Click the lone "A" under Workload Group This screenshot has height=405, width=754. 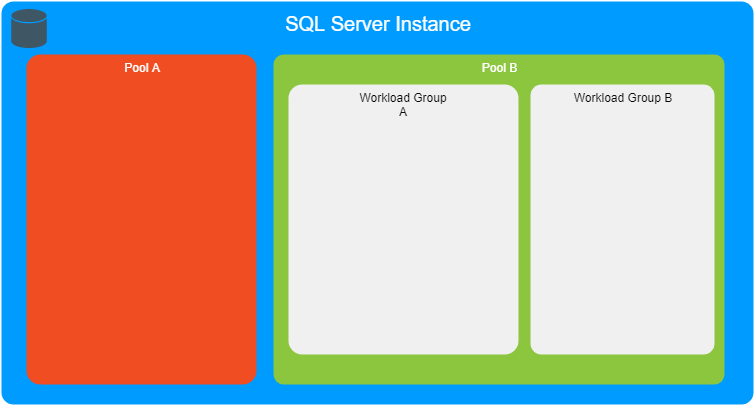point(403,112)
